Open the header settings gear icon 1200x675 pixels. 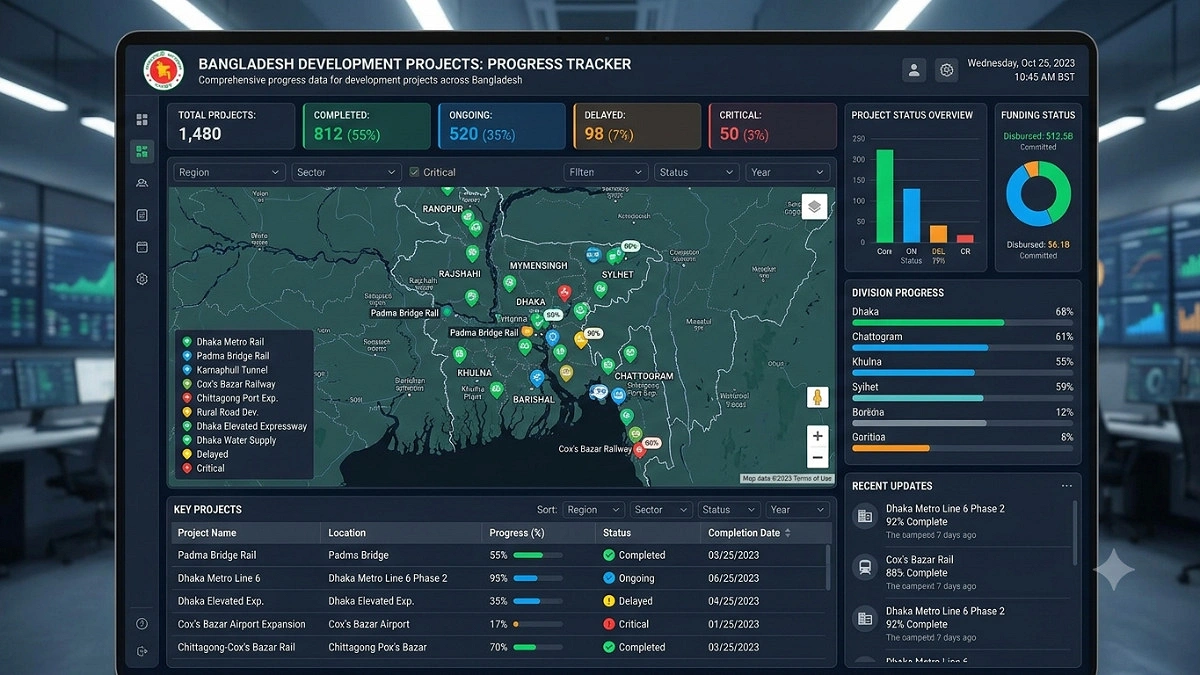pyautogui.click(x=946, y=70)
